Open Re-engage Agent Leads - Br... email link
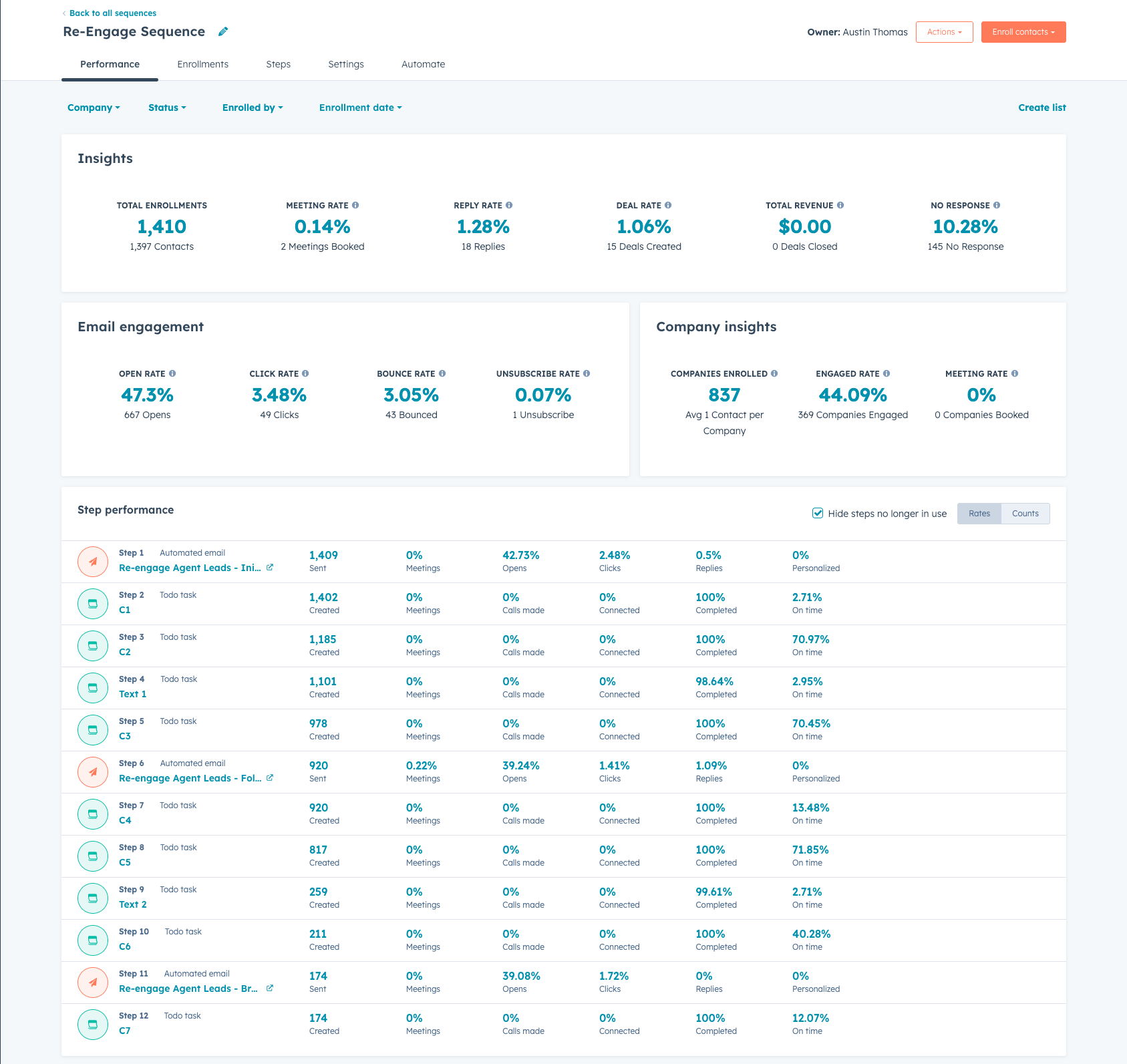Image resolution: width=1127 pixels, height=1064 pixels. click(188, 989)
